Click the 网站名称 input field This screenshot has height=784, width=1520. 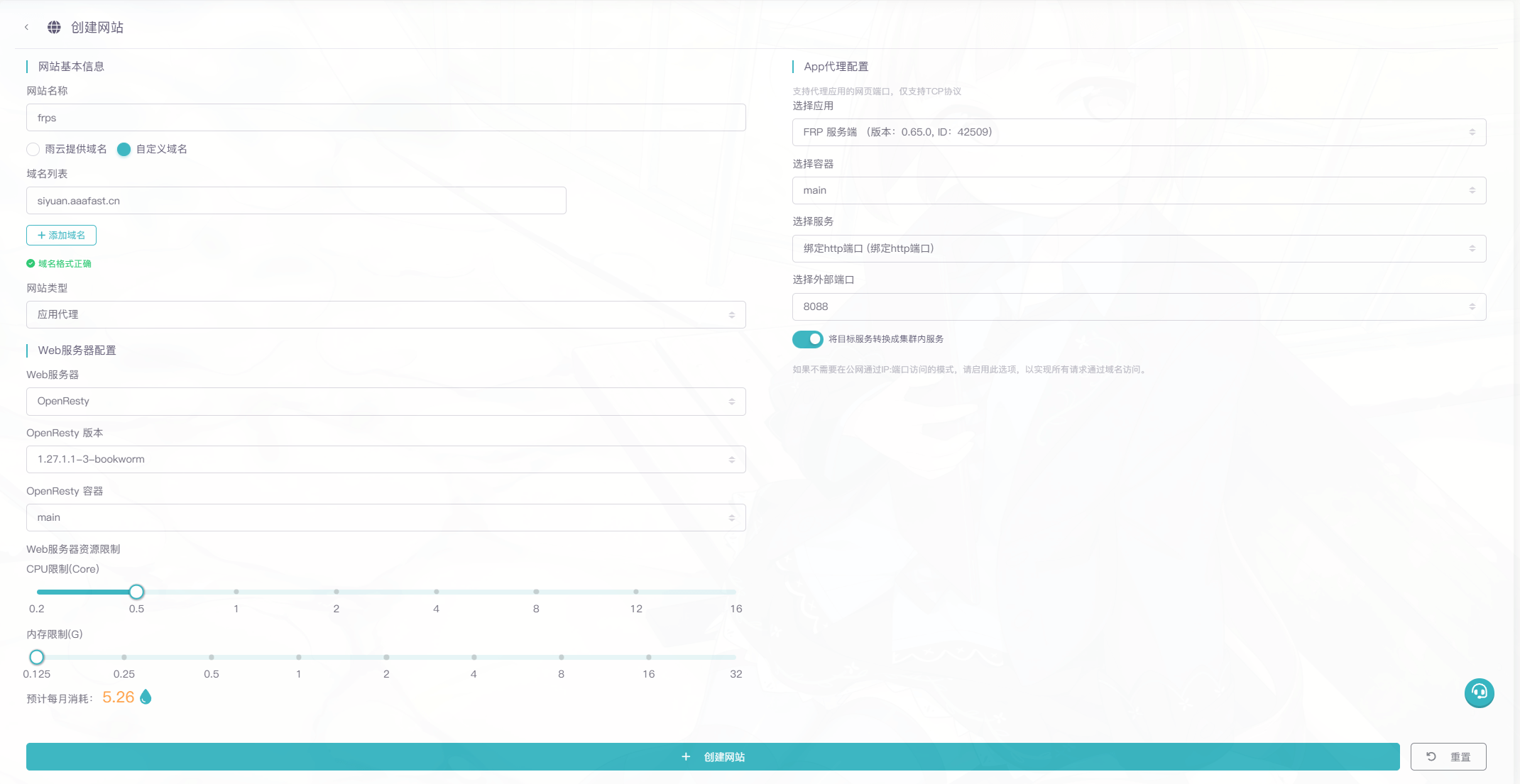[x=386, y=118]
